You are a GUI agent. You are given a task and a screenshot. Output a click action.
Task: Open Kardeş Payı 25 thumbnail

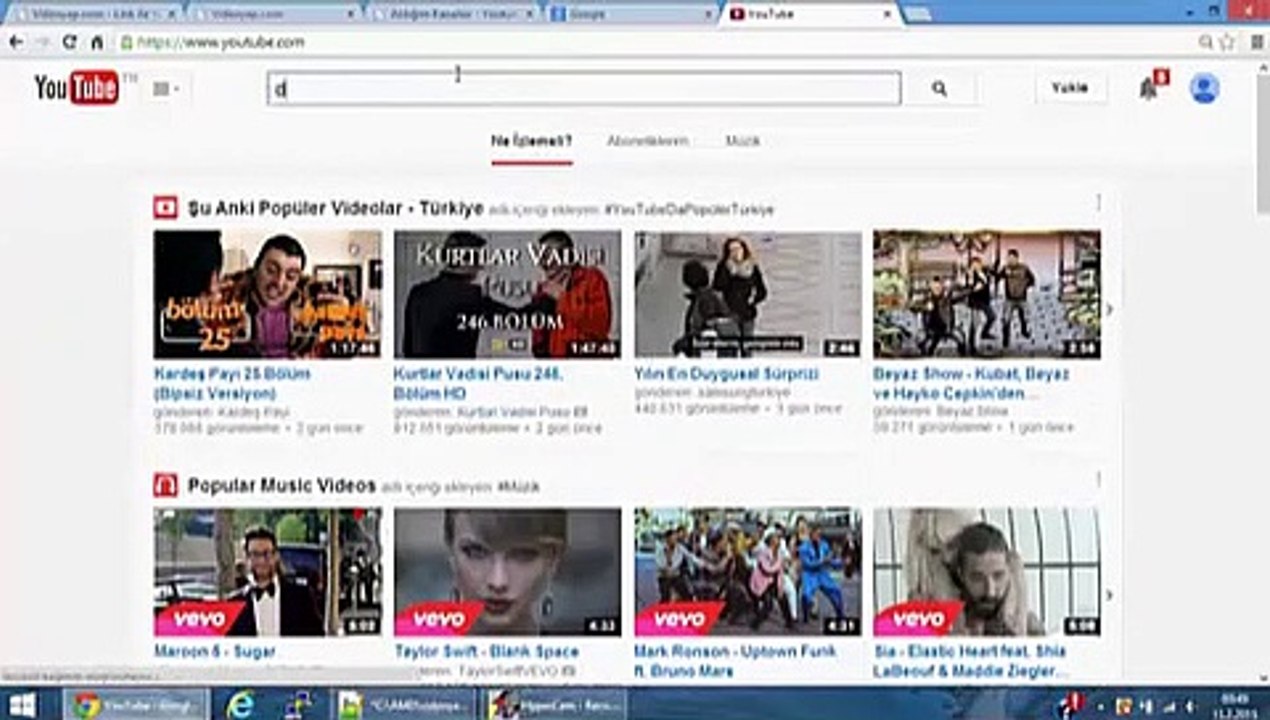tap(267, 294)
